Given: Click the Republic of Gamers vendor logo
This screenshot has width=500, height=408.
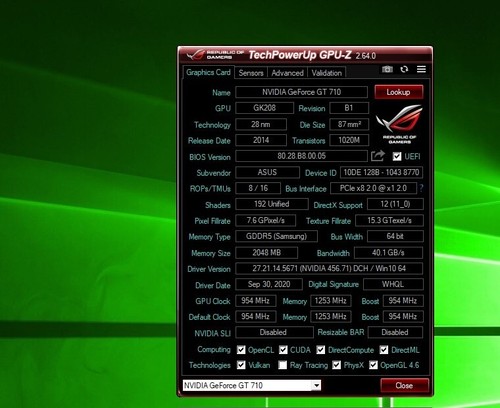Looking at the screenshot, I should coord(399,124).
